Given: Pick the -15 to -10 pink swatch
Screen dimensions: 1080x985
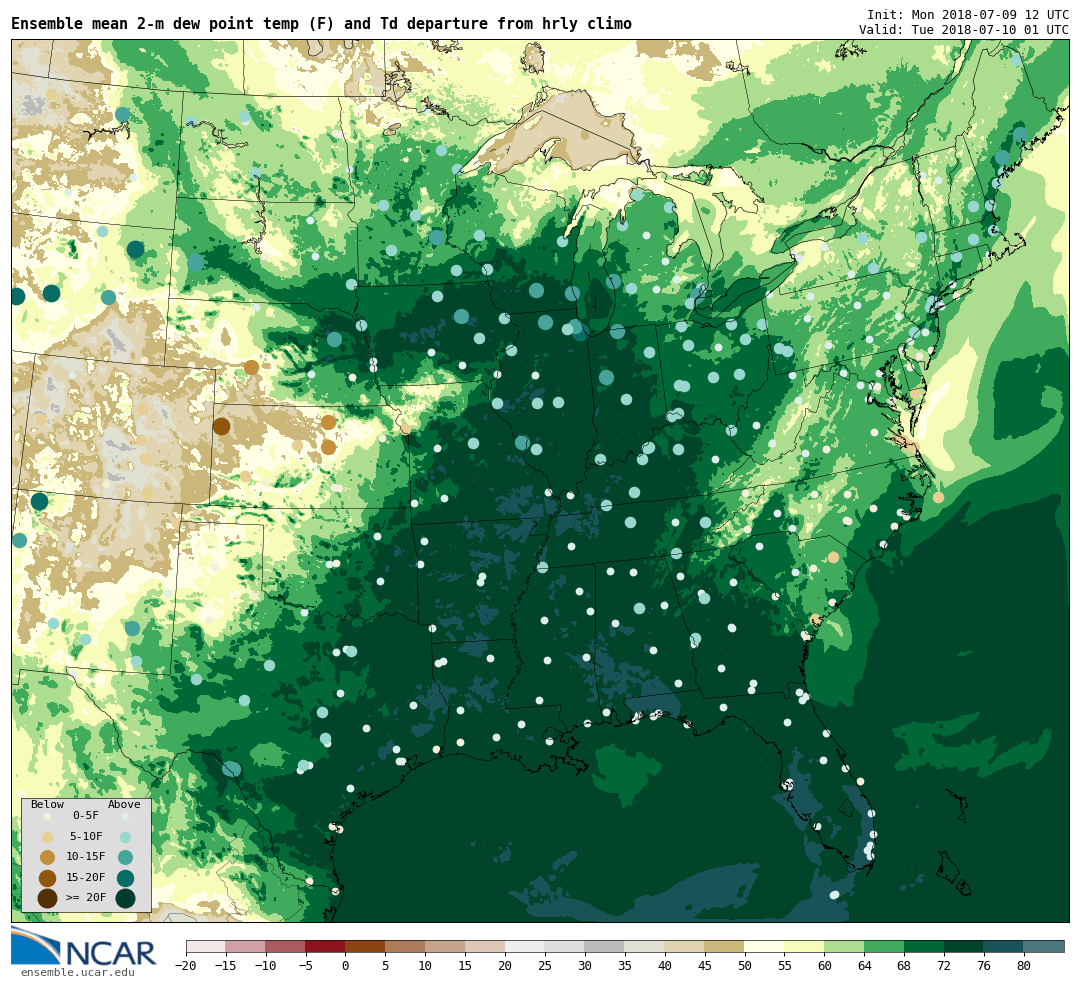Looking at the screenshot, I should point(246,946).
